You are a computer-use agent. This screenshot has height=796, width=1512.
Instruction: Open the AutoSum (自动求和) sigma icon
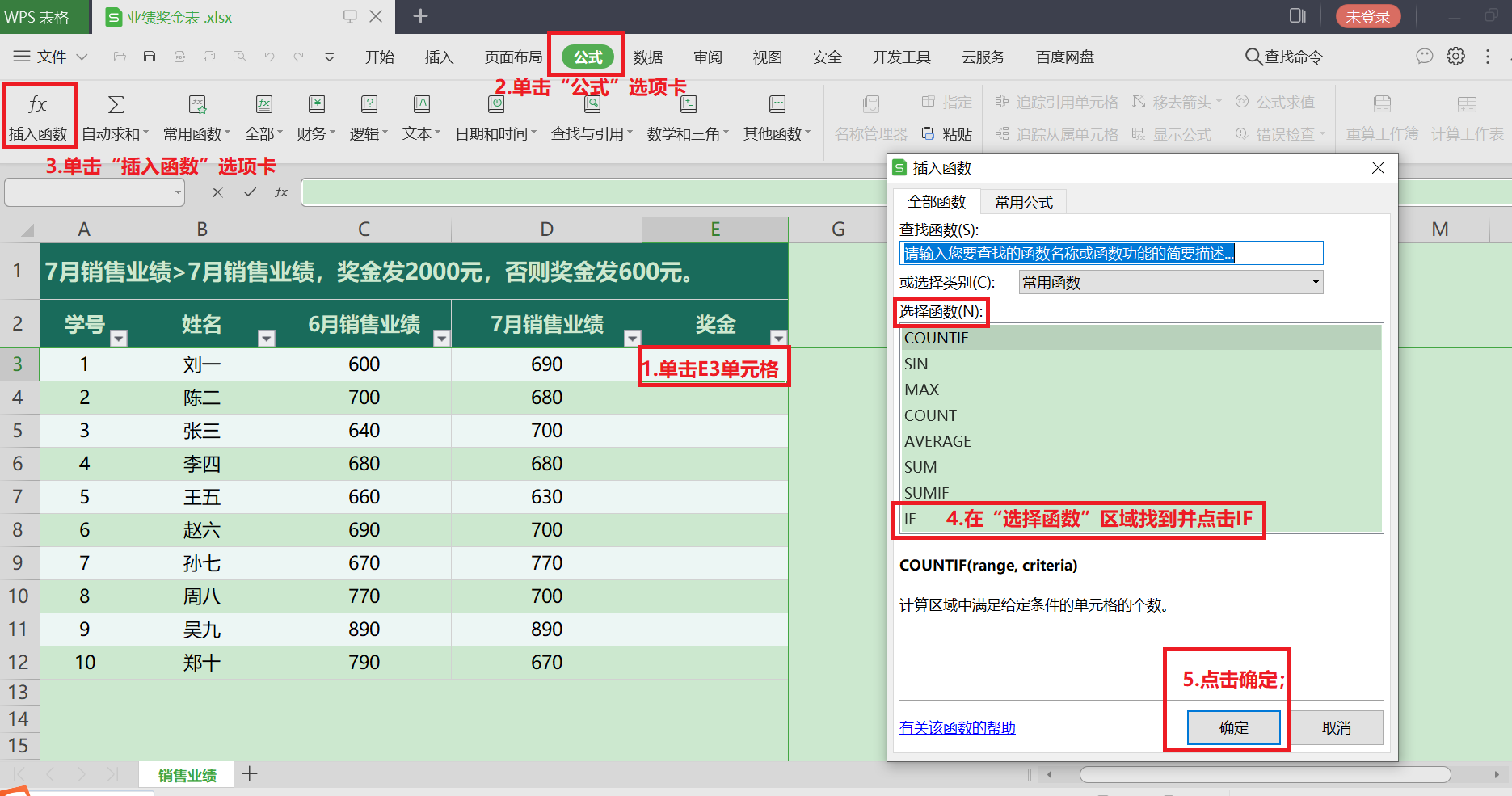[116, 105]
